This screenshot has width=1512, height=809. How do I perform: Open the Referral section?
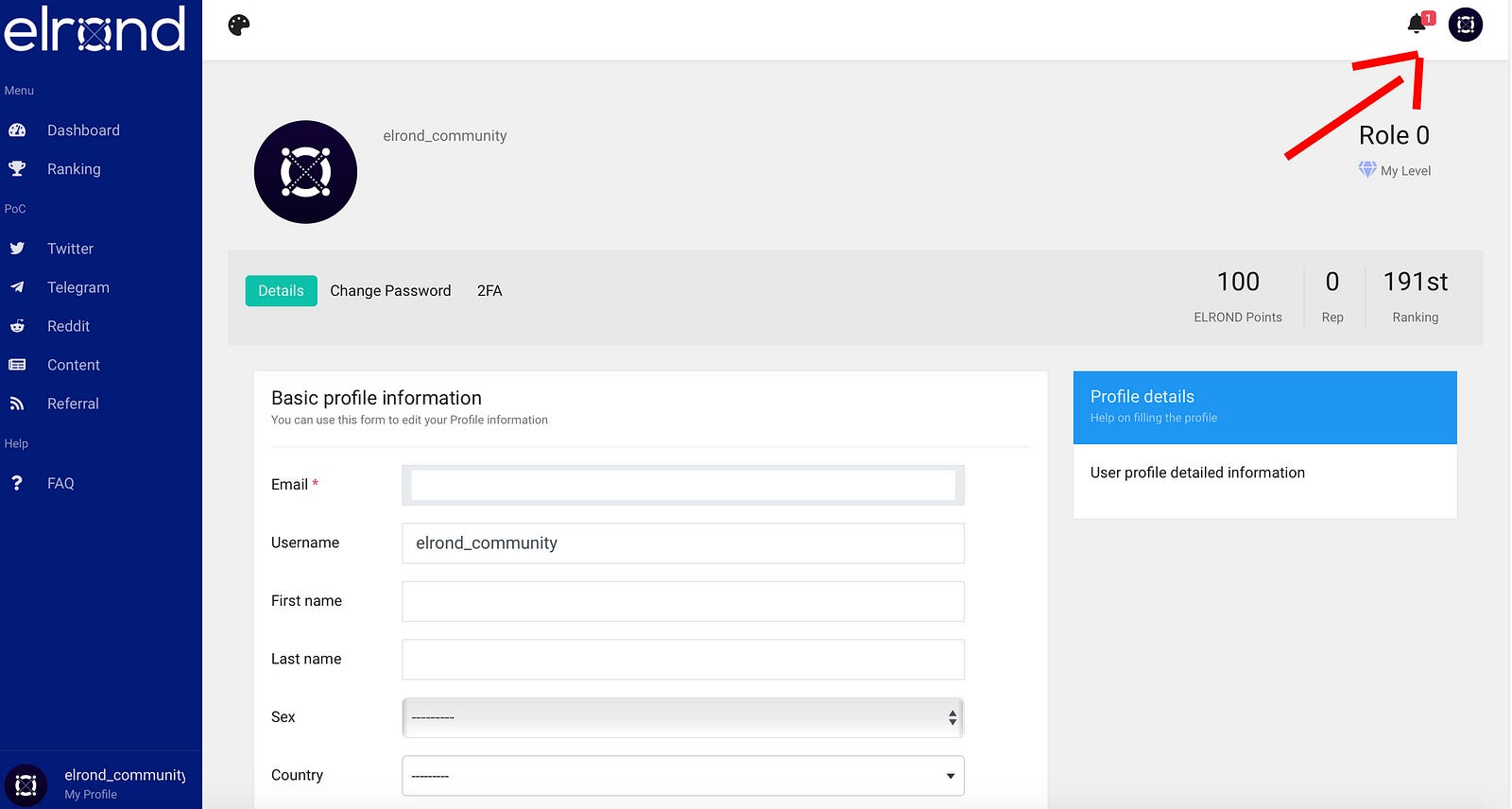[x=73, y=404]
